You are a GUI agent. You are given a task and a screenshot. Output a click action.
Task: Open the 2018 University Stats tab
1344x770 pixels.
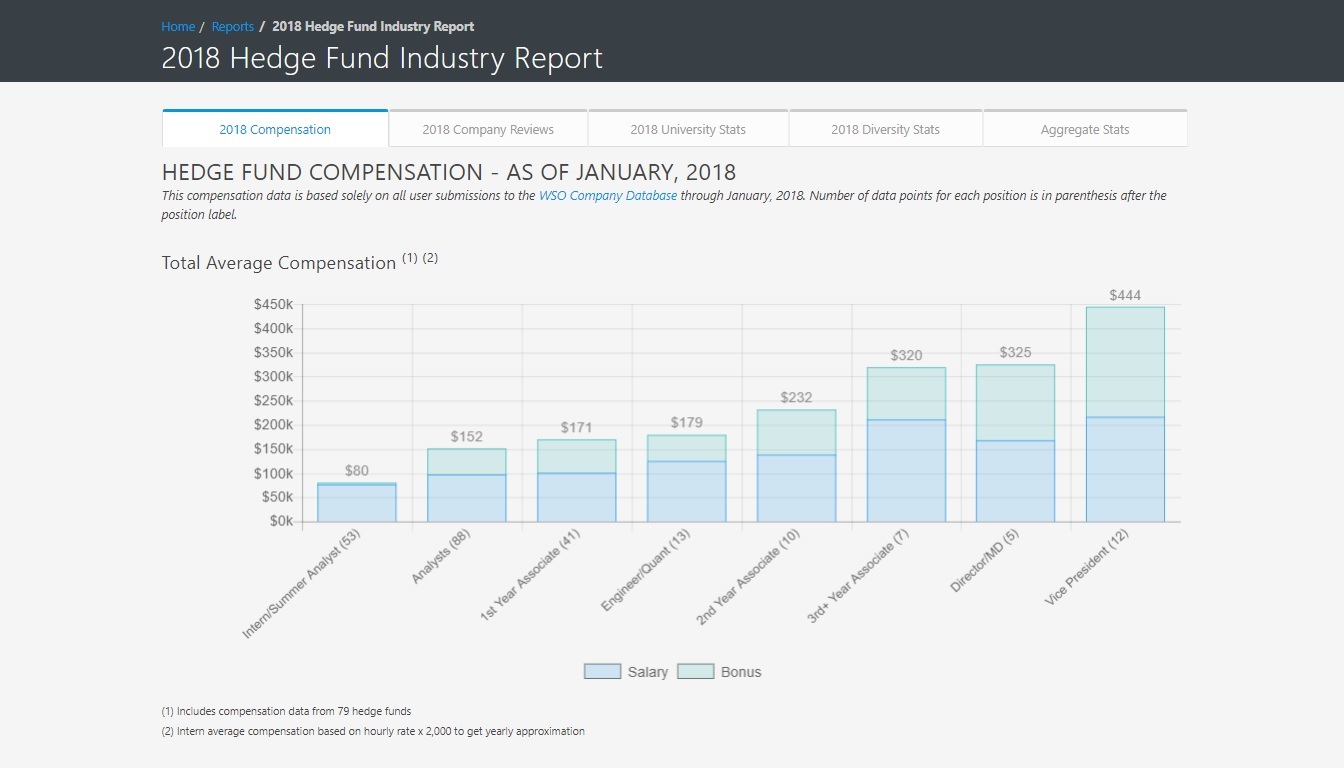688,129
